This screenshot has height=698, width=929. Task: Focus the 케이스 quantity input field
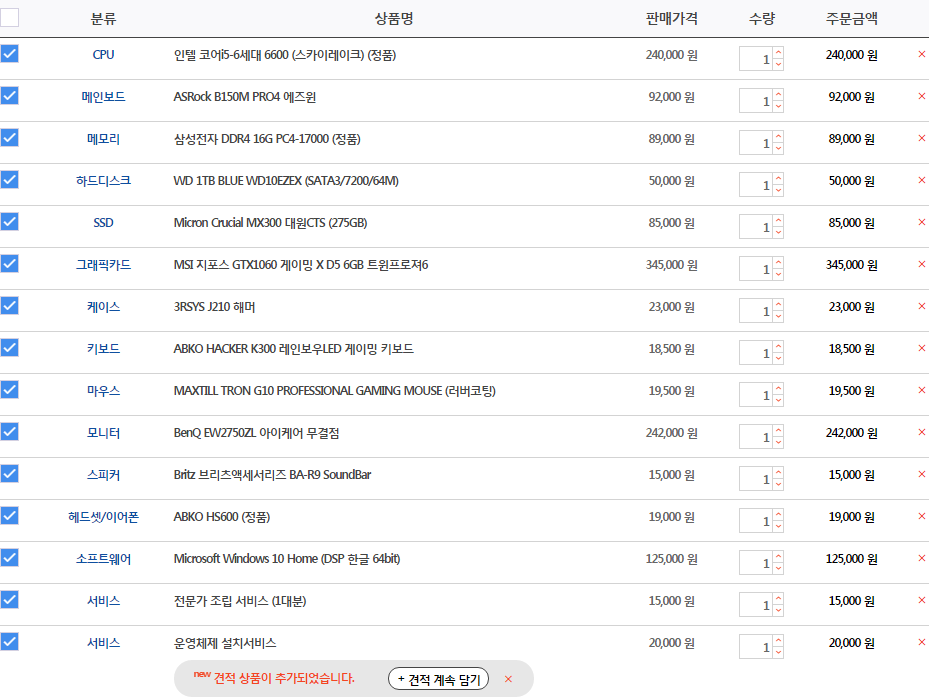756,310
